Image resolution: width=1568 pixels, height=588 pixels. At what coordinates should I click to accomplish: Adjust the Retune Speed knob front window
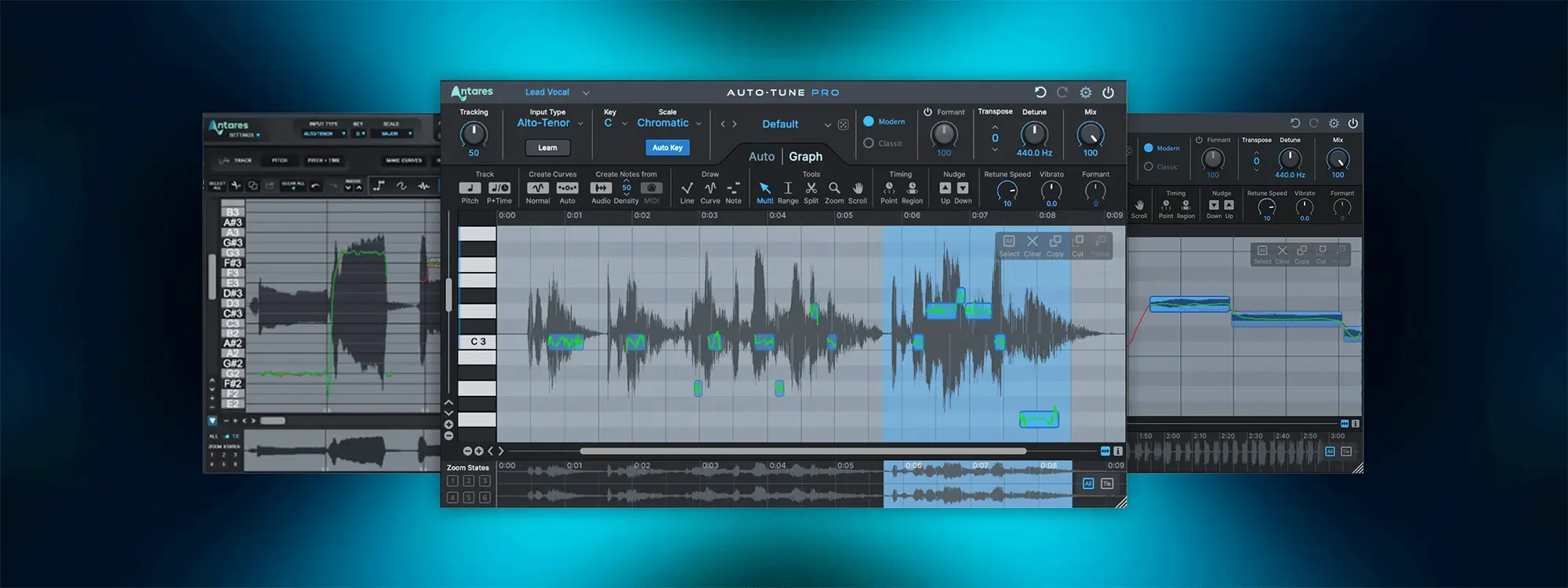click(x=1007, y=191)
